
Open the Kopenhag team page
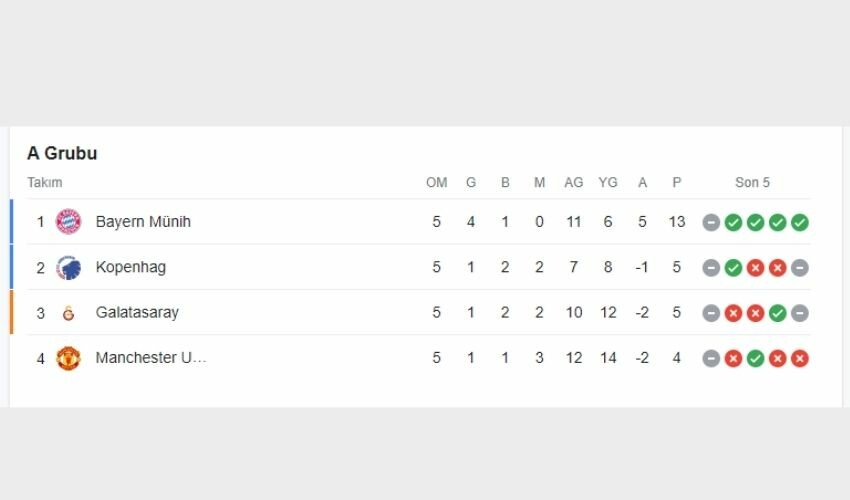[x=131, y=267]
